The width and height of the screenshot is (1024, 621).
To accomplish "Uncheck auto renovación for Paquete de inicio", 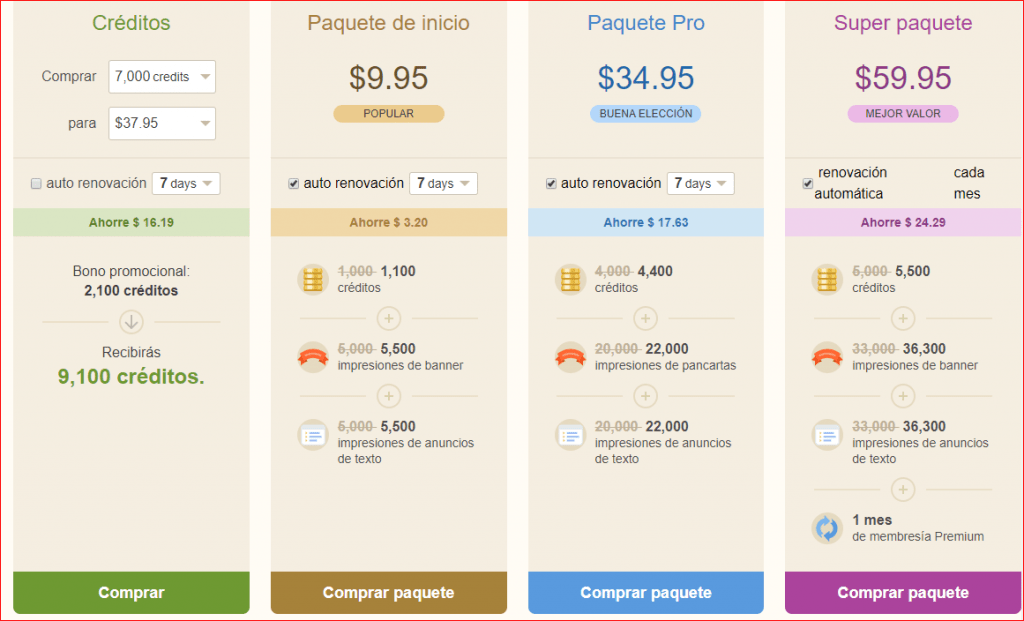I will pos(293,184).
